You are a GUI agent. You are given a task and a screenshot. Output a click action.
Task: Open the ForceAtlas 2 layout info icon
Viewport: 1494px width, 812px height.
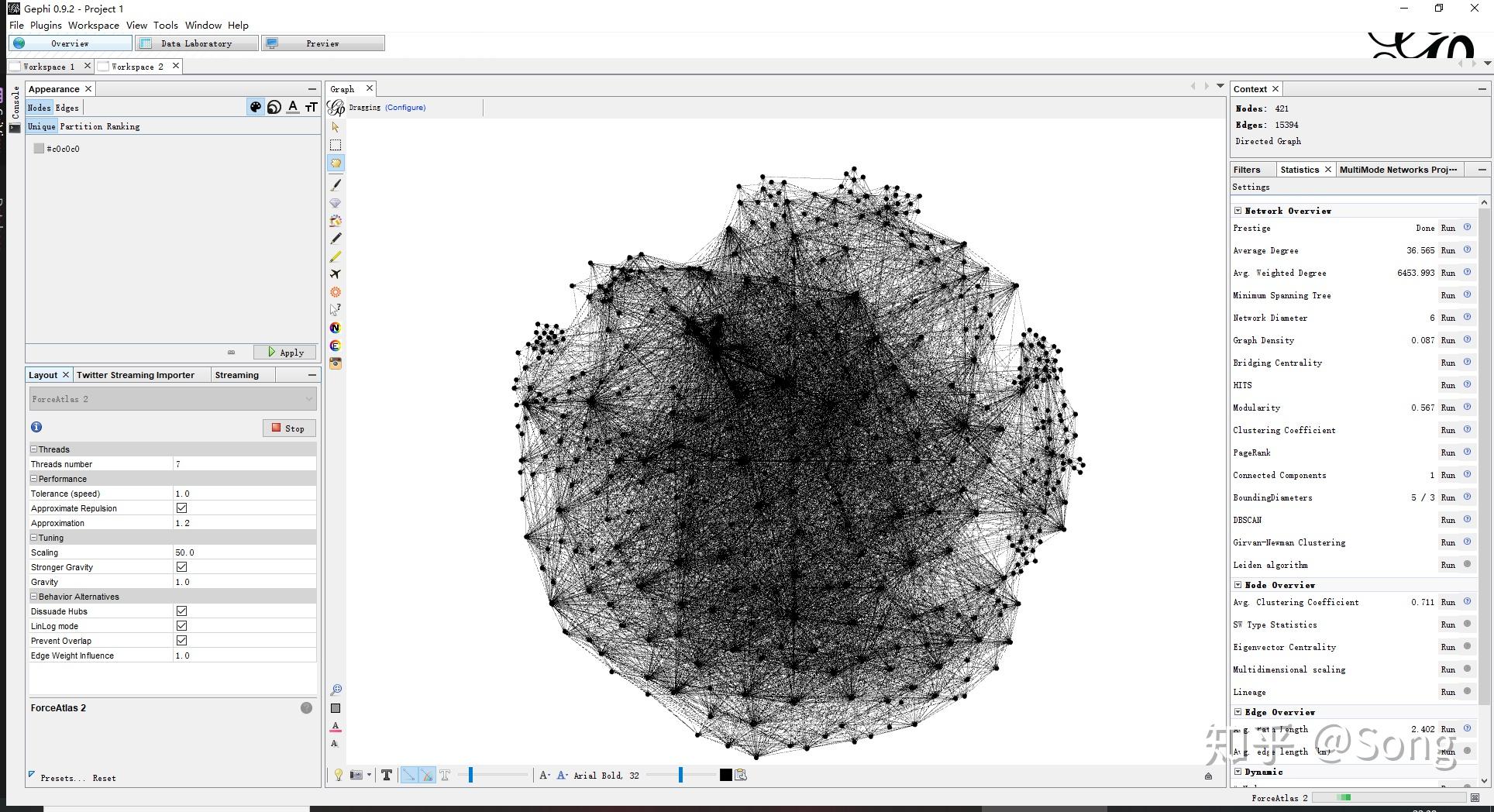[36, 427]
